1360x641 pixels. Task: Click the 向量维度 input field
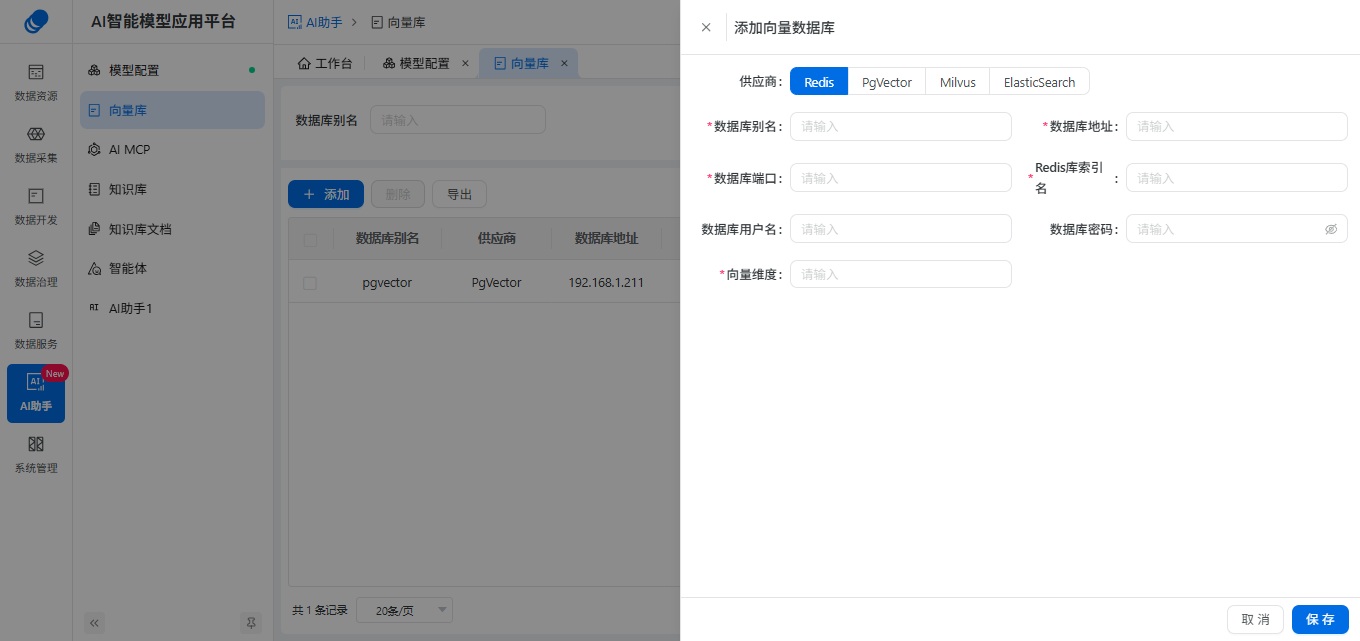(x=901, y=274)
